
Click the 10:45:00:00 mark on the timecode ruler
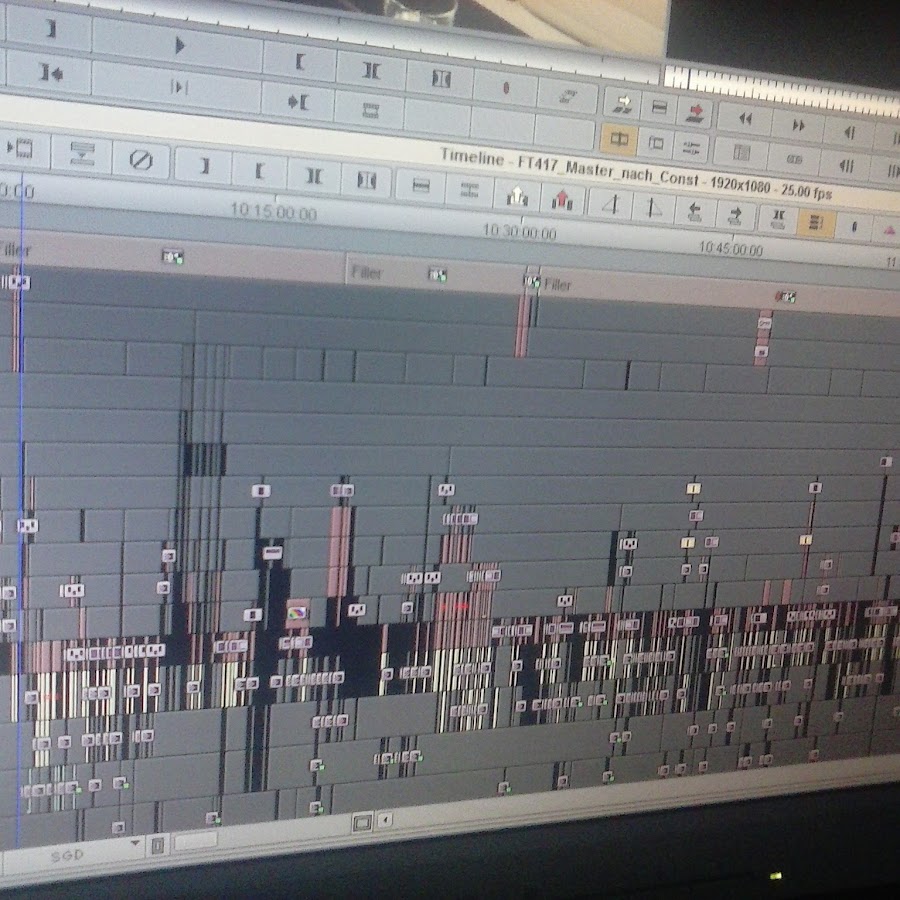[x=731, y=249]
